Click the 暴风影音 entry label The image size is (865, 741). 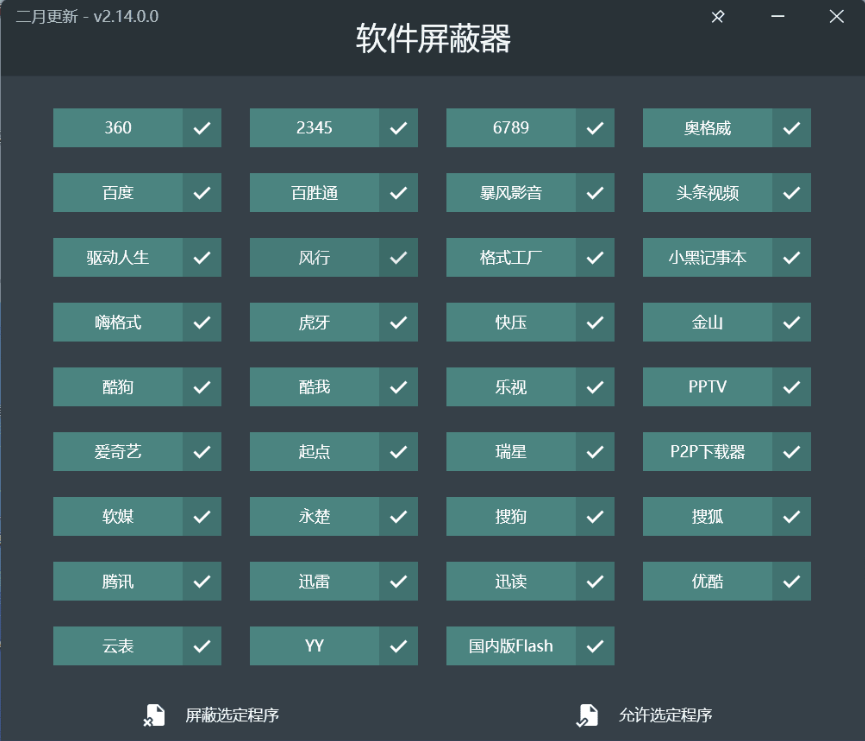pyautogui.click(x=512, y=192)
